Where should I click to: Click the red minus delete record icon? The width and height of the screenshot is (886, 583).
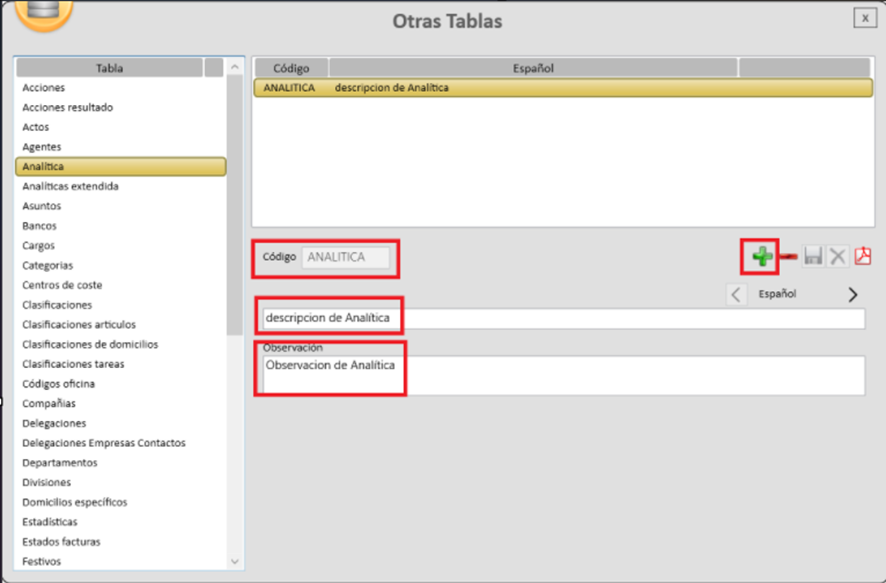[788, 257]
